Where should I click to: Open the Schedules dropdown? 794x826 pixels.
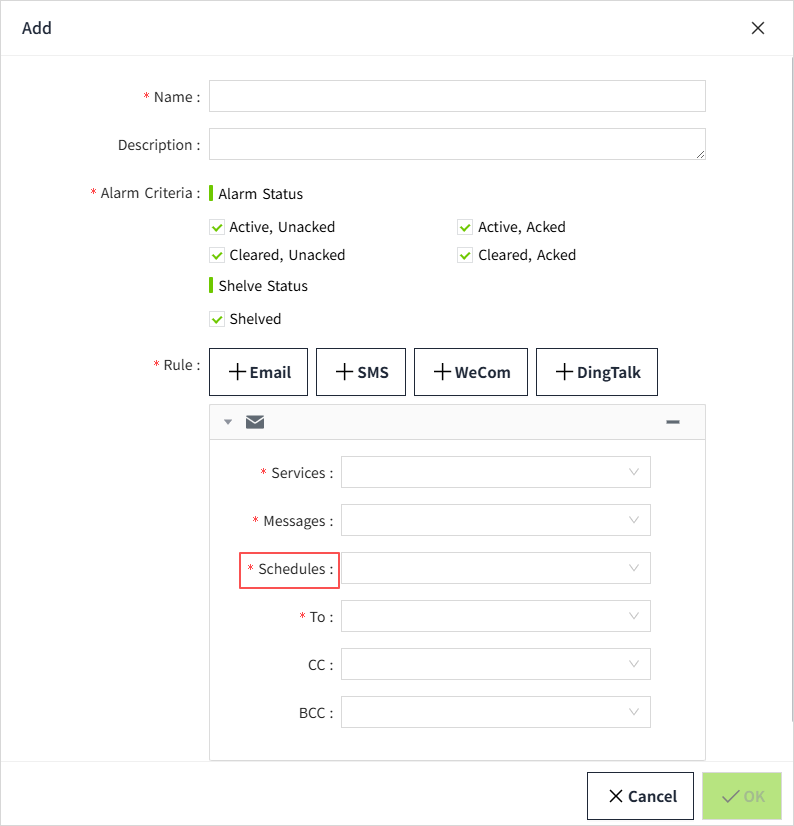(x=495, y=568)
